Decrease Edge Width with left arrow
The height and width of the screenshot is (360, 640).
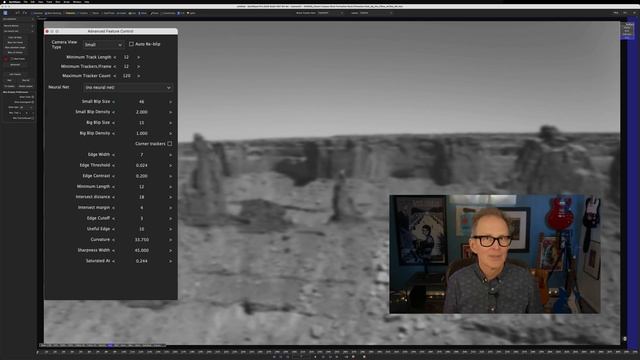pos(113,155)
